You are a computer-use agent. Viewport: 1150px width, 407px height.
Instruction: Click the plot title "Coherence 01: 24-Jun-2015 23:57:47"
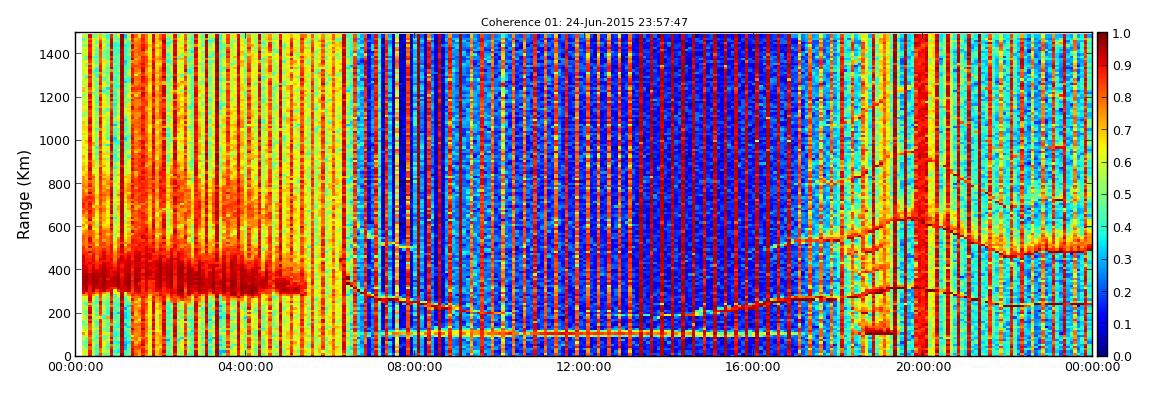point(585,23)
